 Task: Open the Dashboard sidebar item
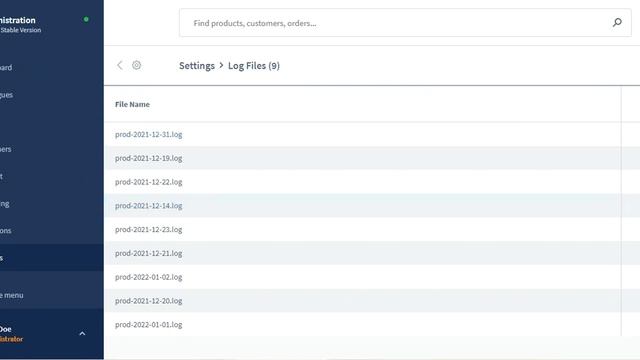tap(6, 67)
